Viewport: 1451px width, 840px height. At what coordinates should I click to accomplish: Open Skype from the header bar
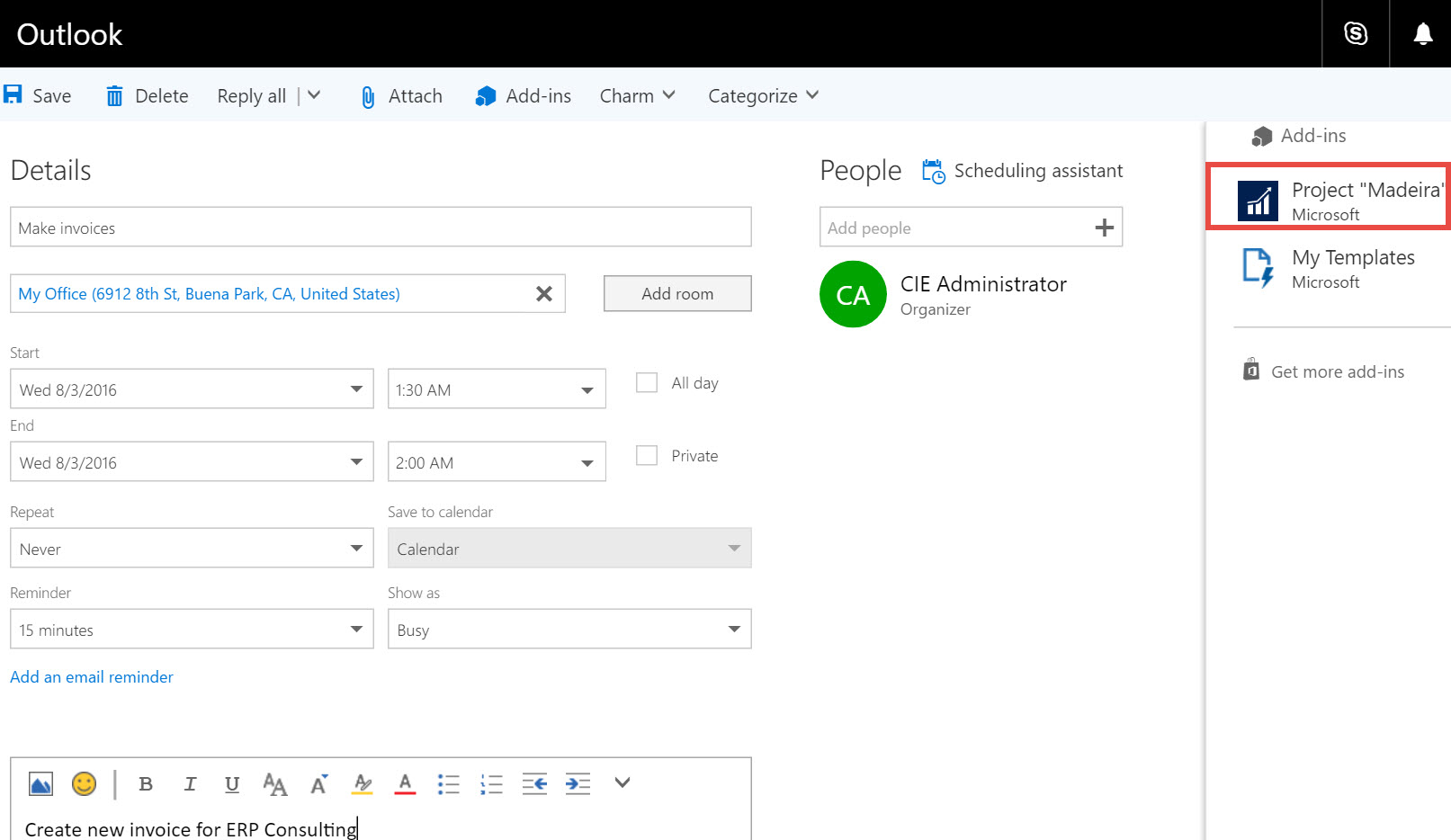pos(1355,34)
